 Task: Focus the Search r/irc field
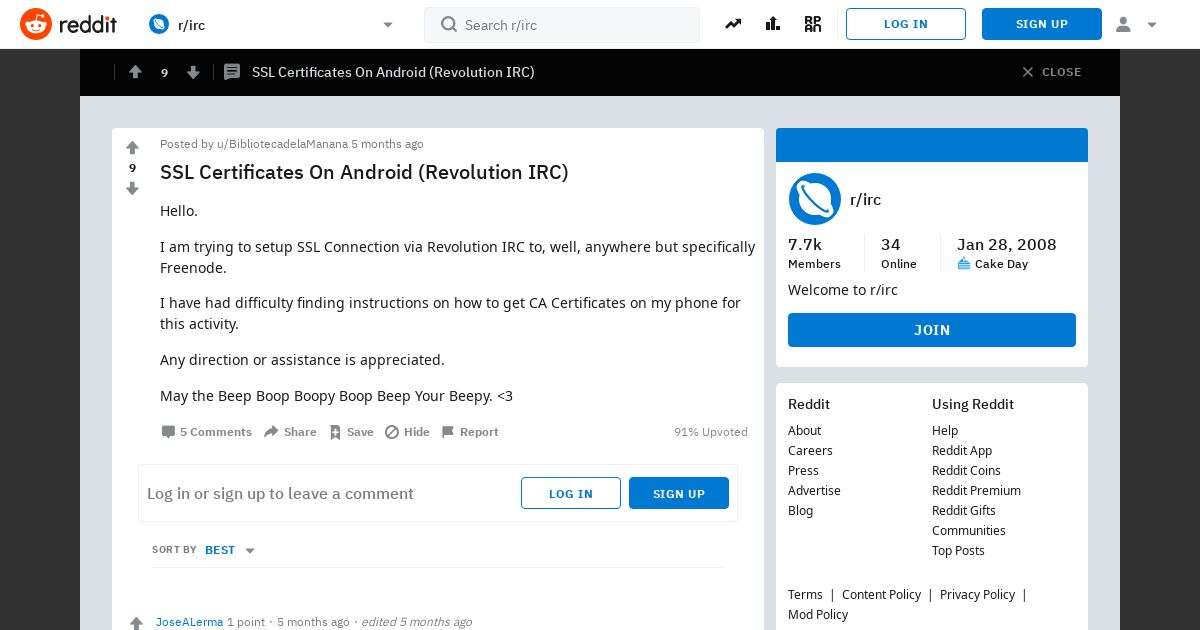click(562, 25)
